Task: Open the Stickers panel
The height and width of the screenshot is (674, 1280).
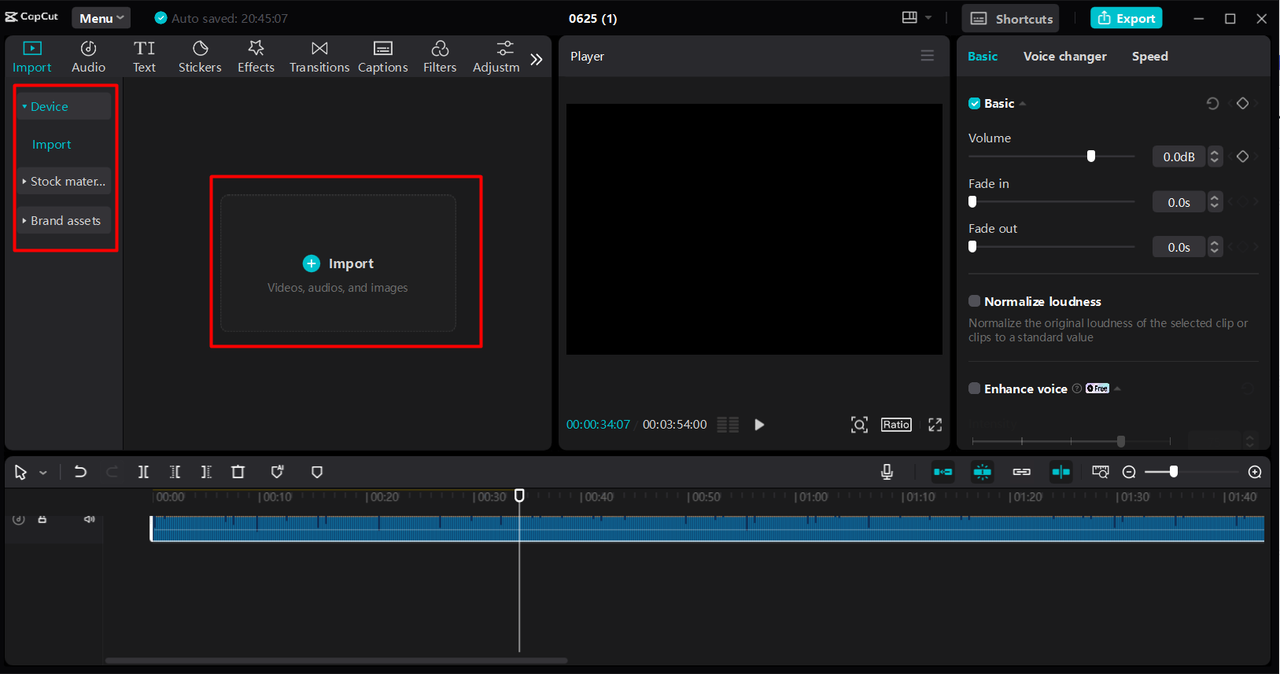Action: click(x=200, y=56)
